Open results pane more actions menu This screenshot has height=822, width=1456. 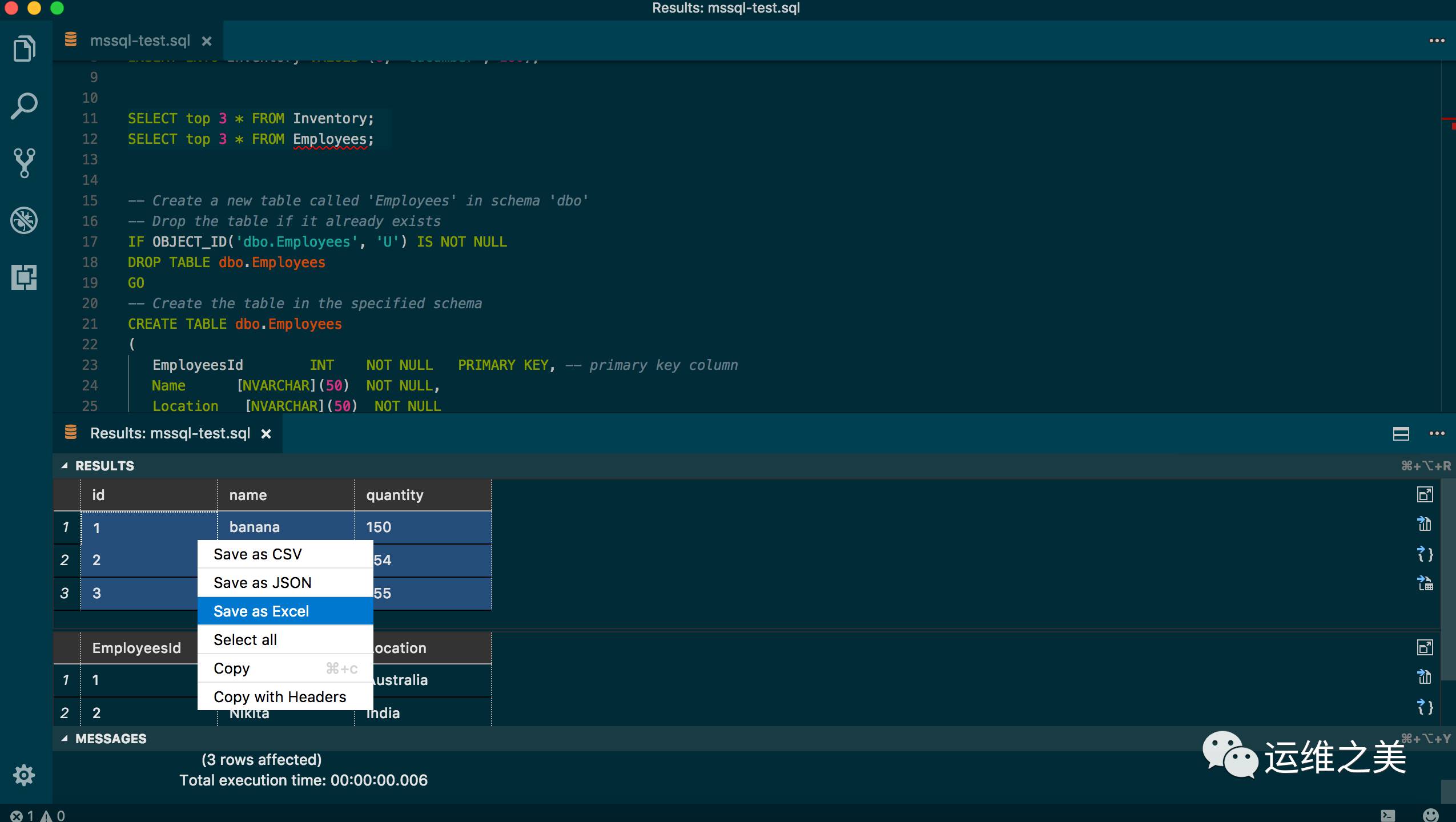(x=1437, y=434)
